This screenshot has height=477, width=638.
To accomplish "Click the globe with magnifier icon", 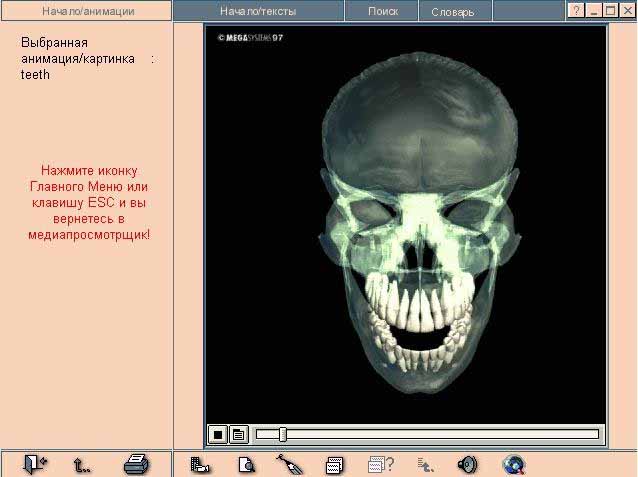I will point(514,464).
